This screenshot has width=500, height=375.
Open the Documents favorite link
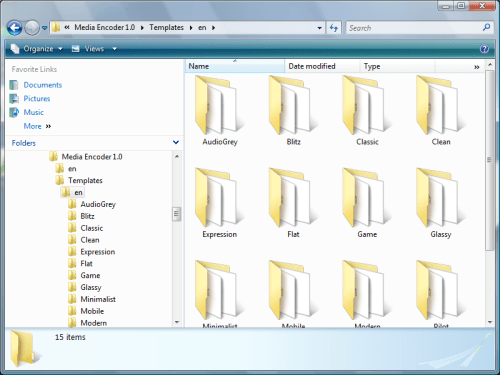click(43, 85)
